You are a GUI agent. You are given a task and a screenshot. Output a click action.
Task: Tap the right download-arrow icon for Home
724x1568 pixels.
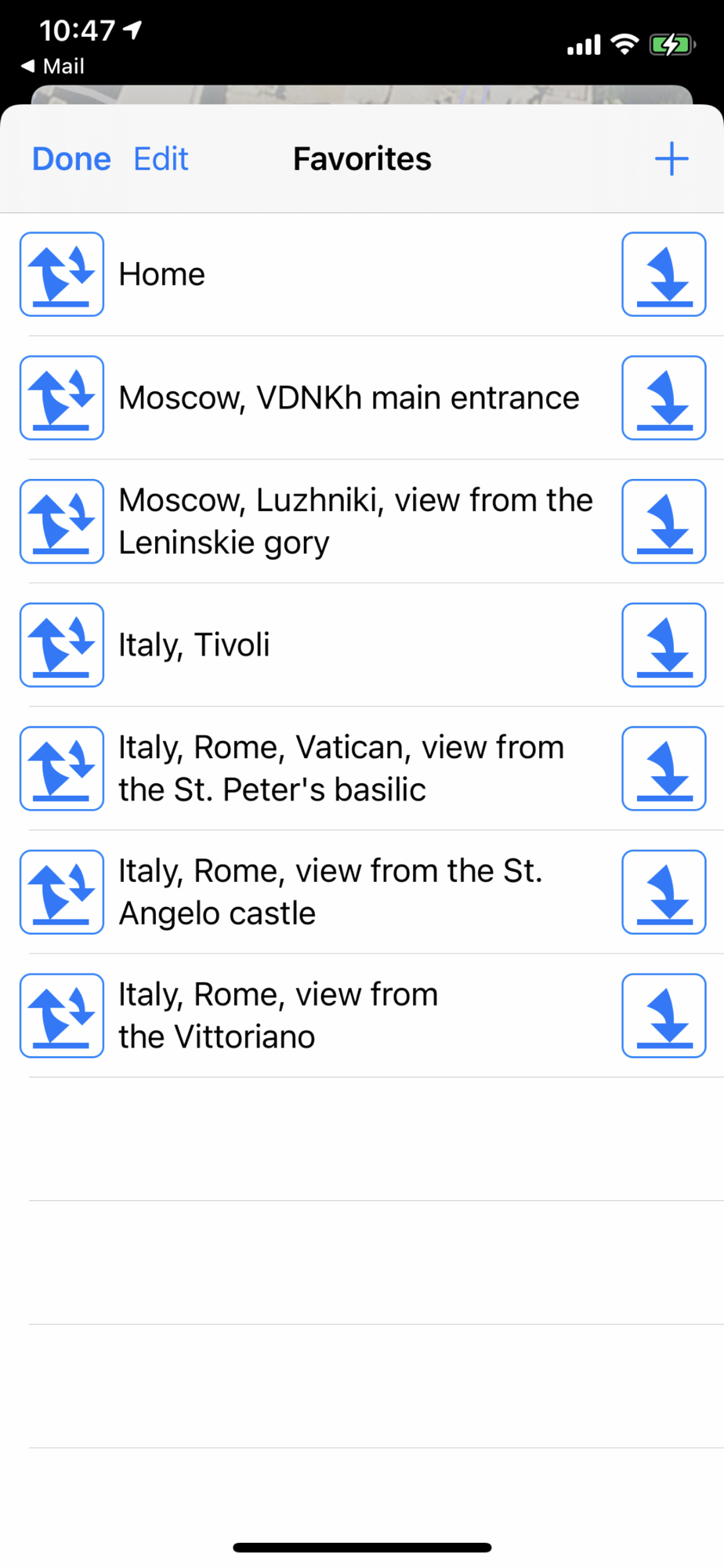pos(664,274)
